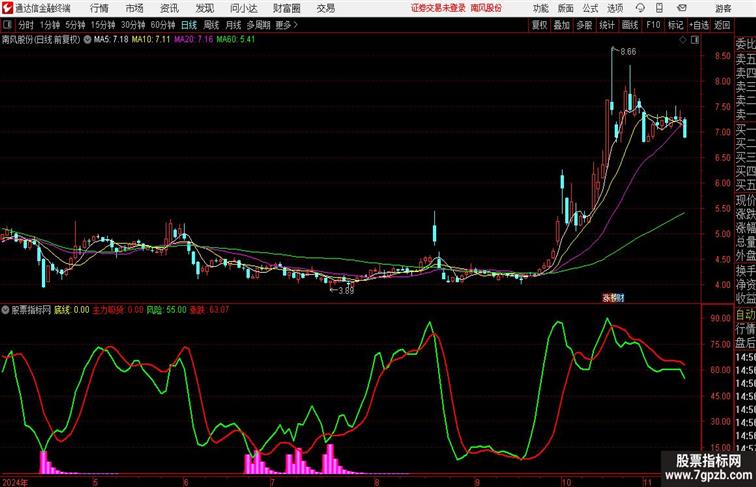Screen dimensions: 756x487
Task: Open the 市场 menu
Action: point(135,8)
